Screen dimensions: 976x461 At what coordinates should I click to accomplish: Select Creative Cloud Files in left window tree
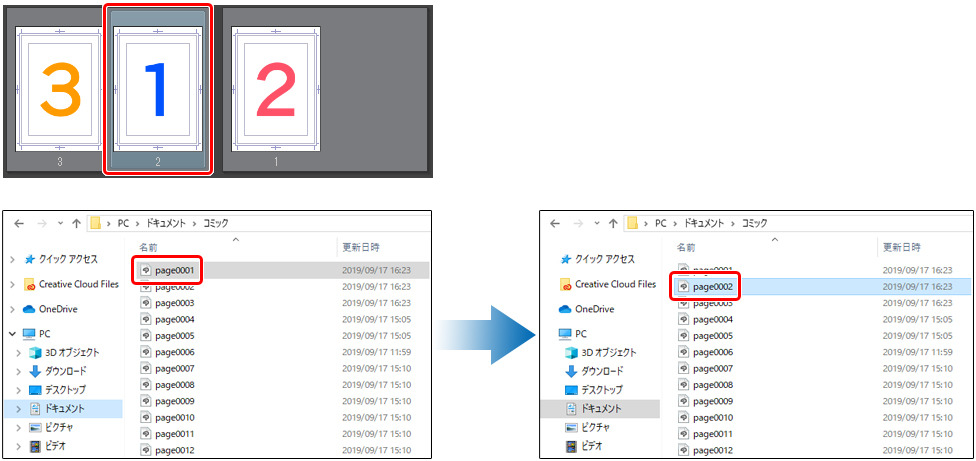(78, 284)
